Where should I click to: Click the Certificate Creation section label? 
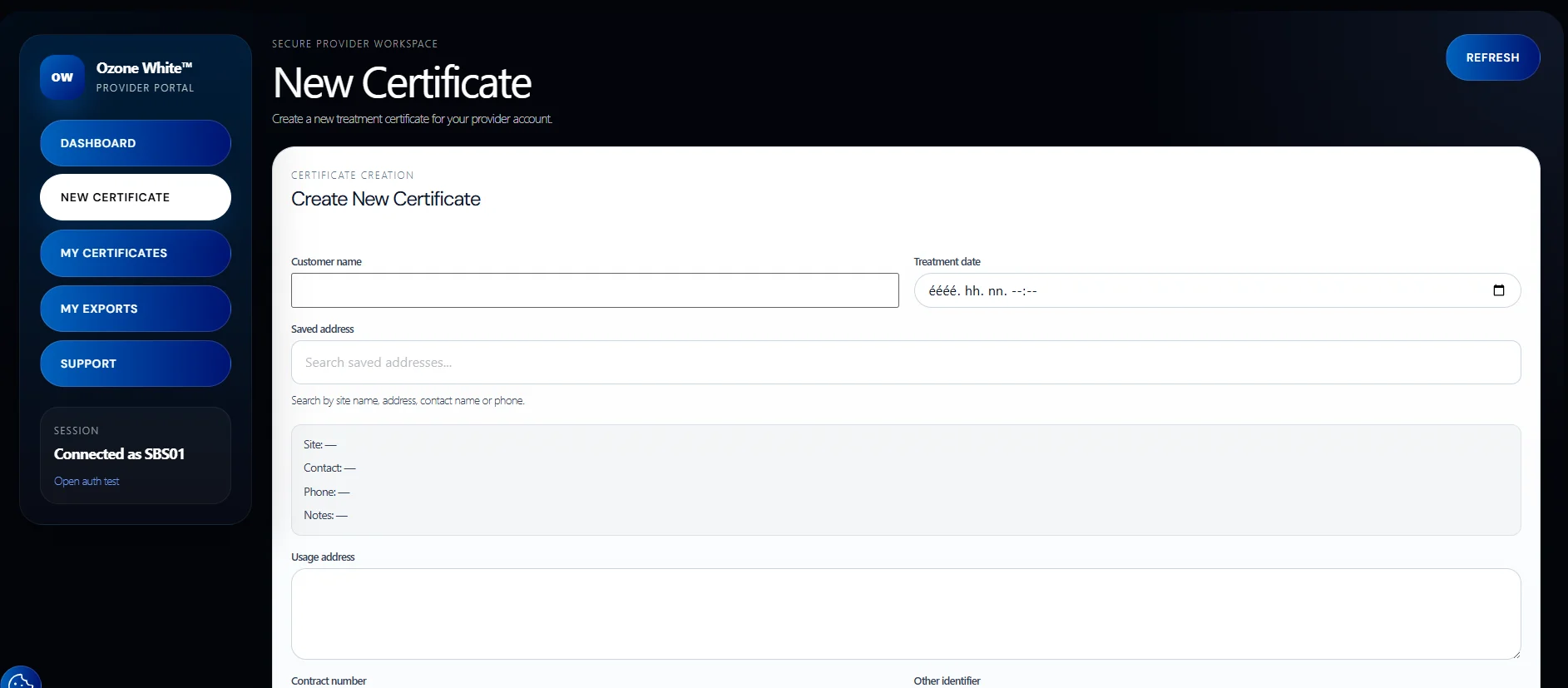352,175
